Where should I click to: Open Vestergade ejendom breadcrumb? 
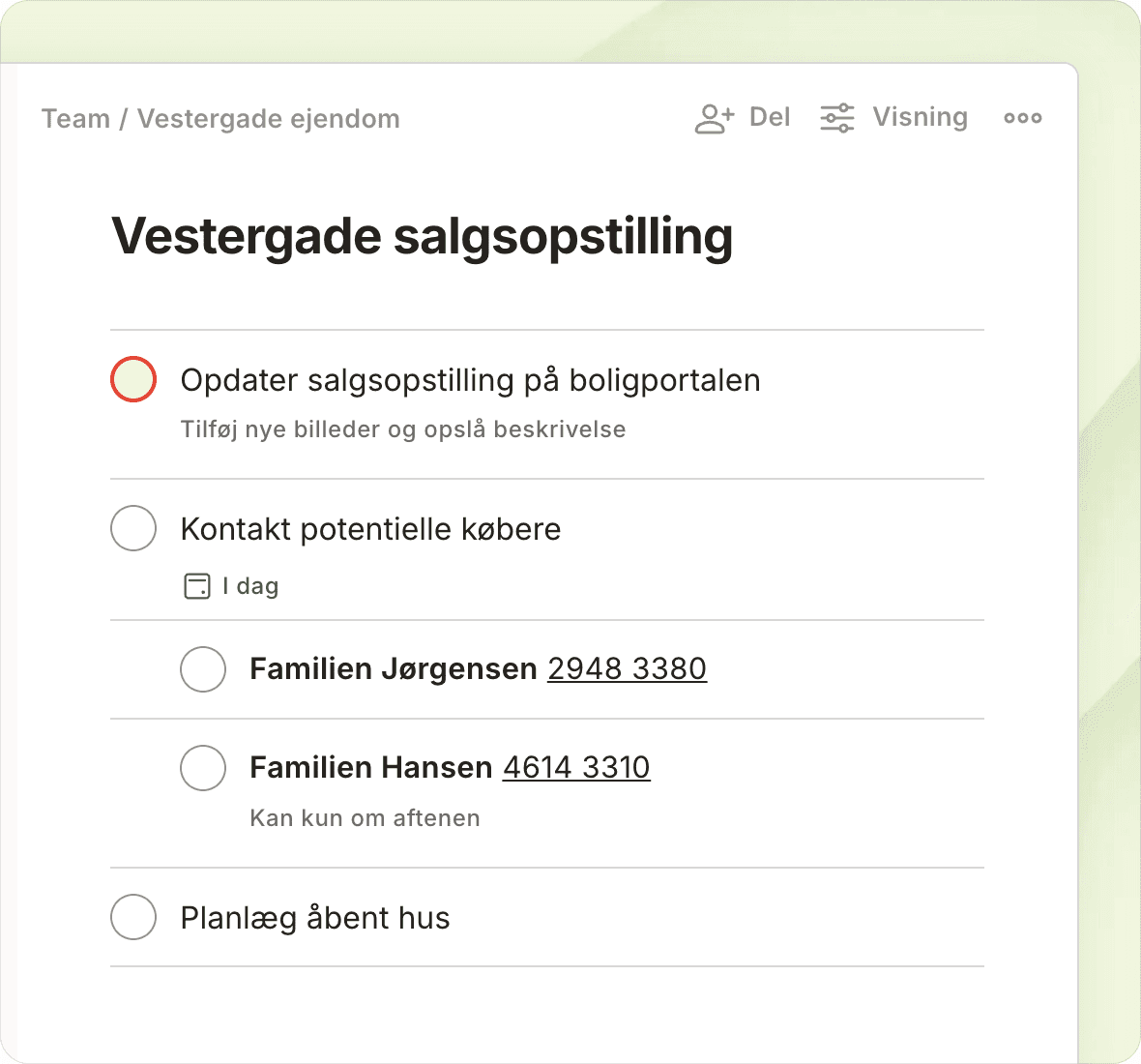pyautogui.click(x=268, y=119)
